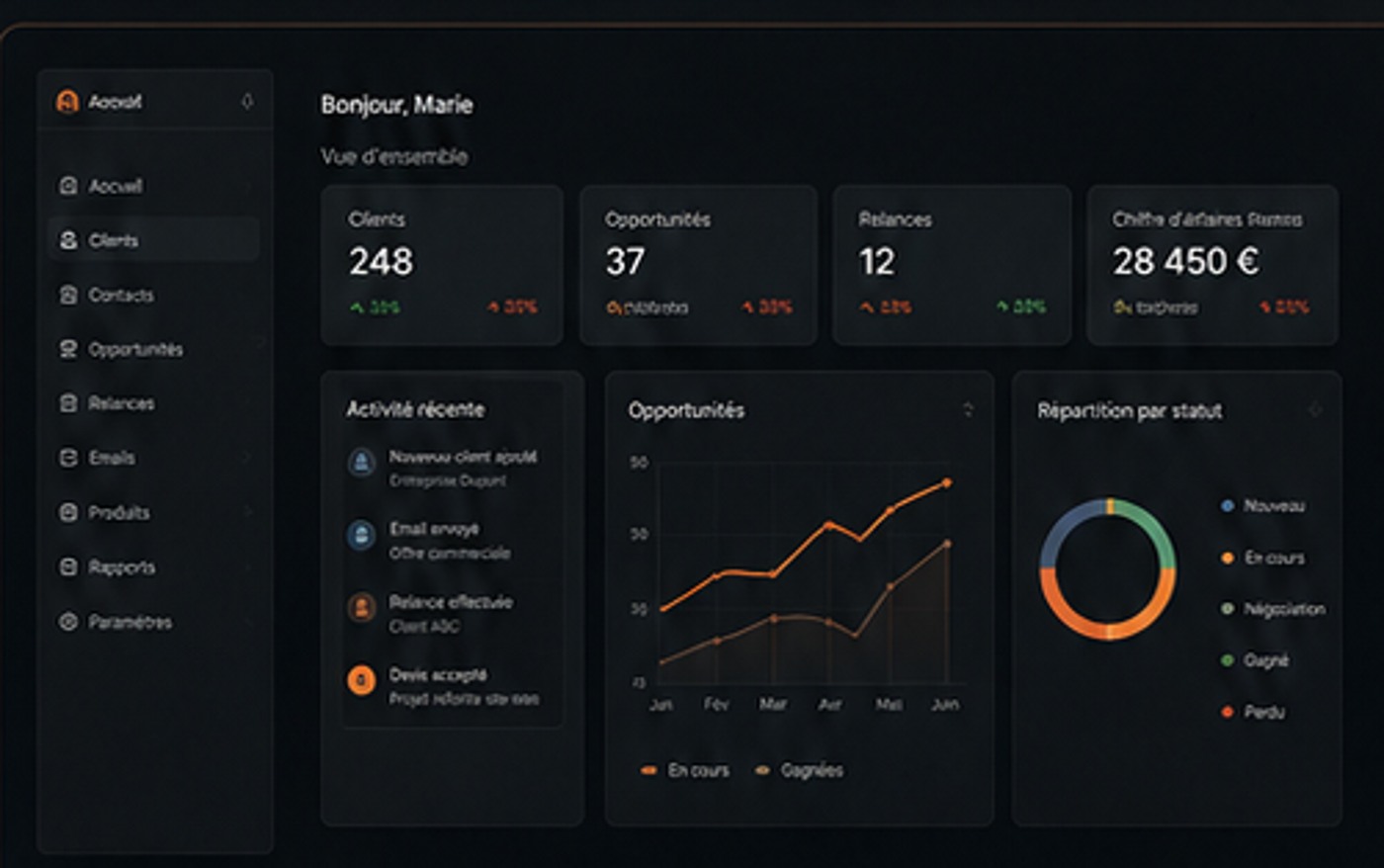Viewport: 1384px width, 868px height.
Task: Open the Opportunités chart period selector arrows
Action: click(968, 409)
